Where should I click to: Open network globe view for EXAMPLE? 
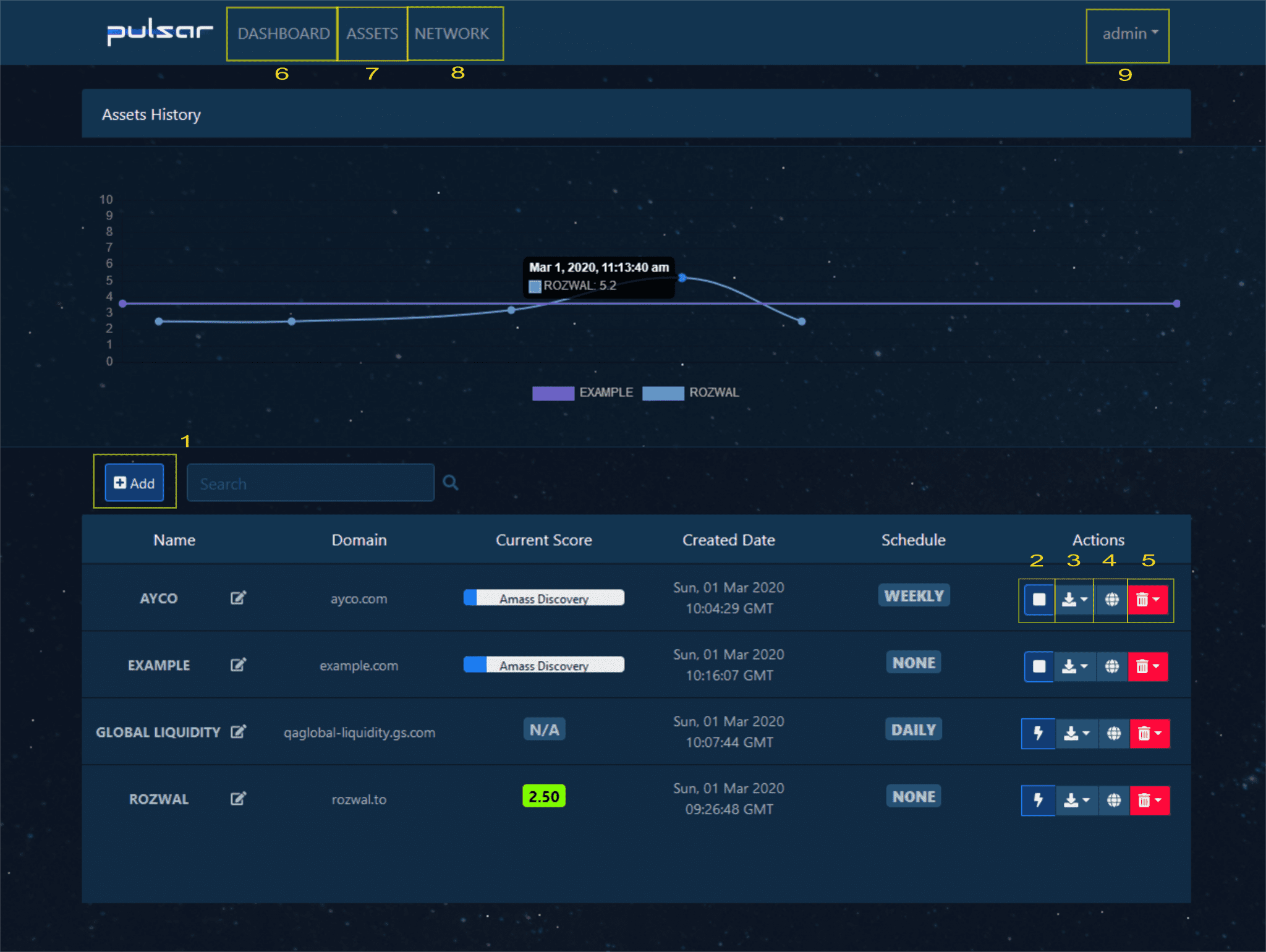coord(1111,666)
